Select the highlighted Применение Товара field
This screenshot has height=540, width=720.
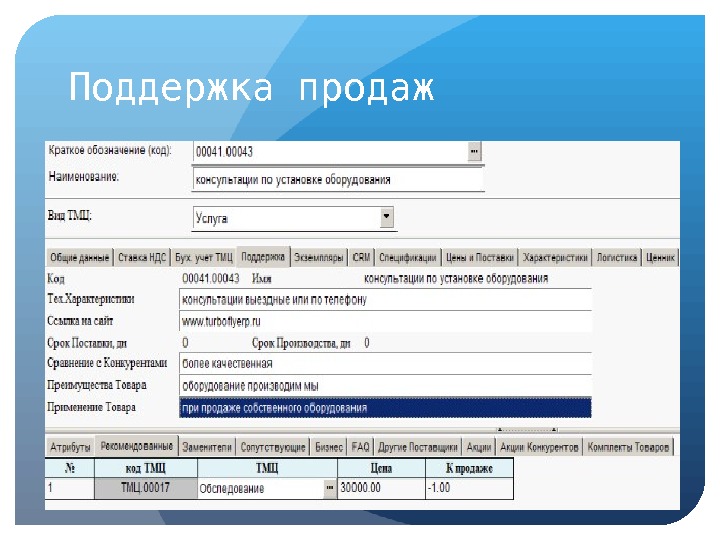coord(385,408)
